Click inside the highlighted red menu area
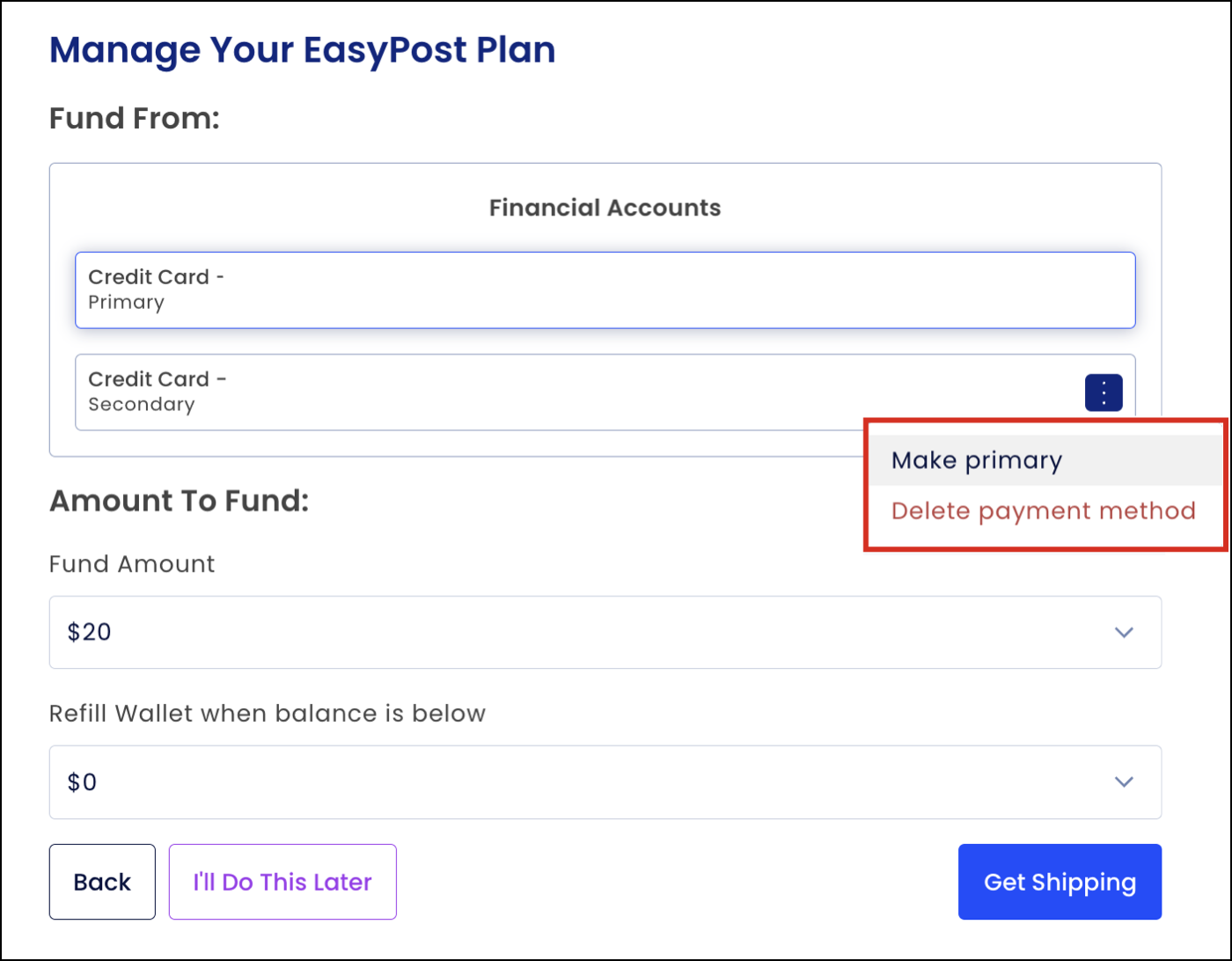Image resolution: width=1232 pixels, height=961 pixels. (1045, 484)
